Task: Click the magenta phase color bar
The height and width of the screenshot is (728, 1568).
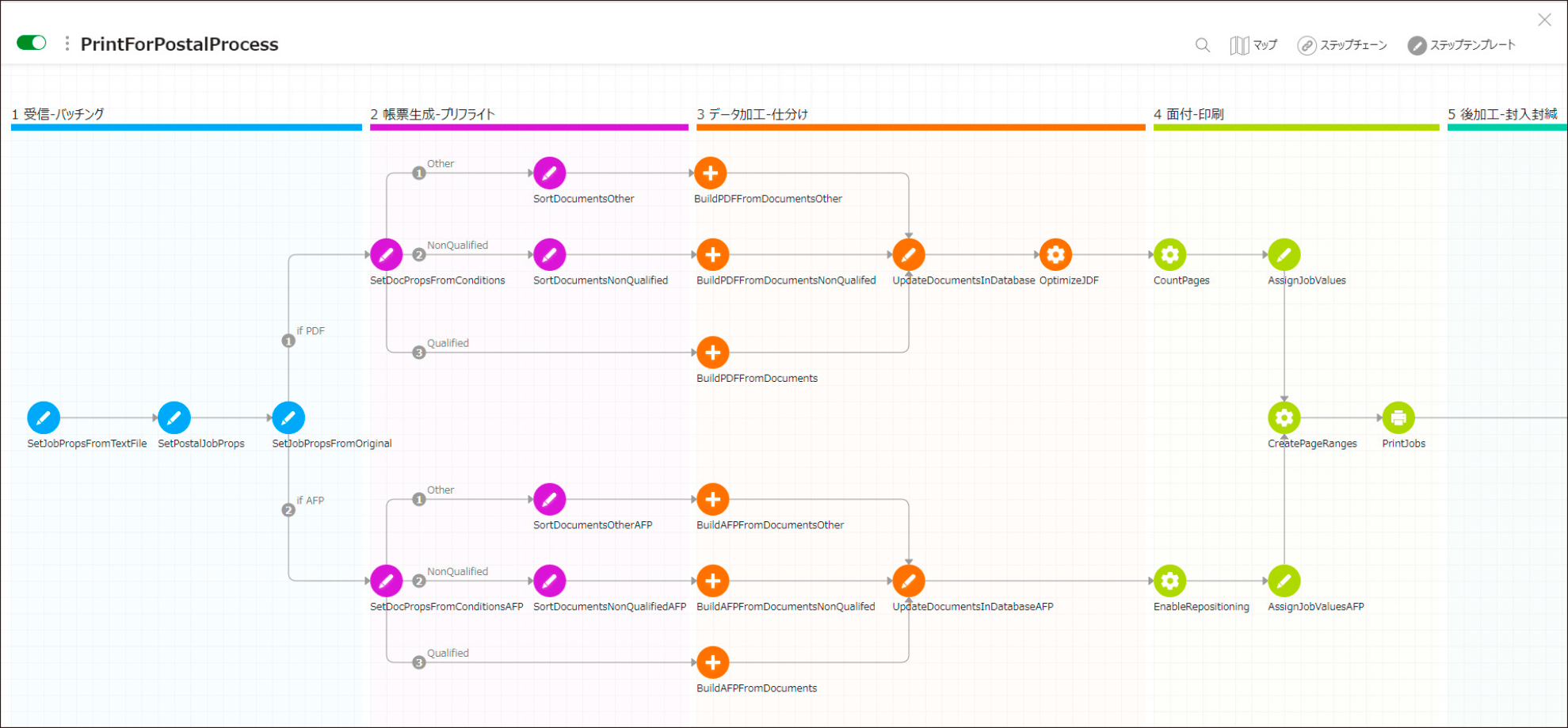Action: tap(528, 127)
